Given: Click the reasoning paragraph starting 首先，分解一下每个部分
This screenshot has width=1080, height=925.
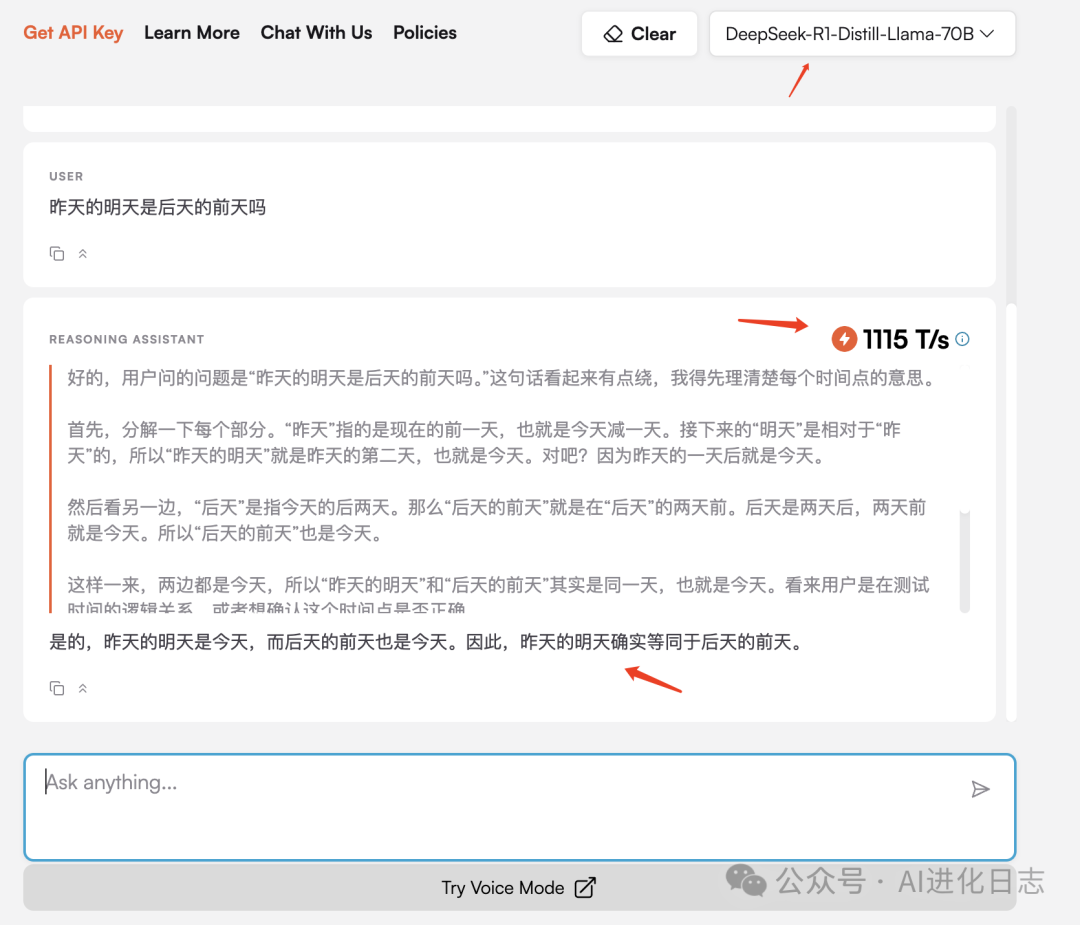Looking at the screenshot, I should point(484,442).
